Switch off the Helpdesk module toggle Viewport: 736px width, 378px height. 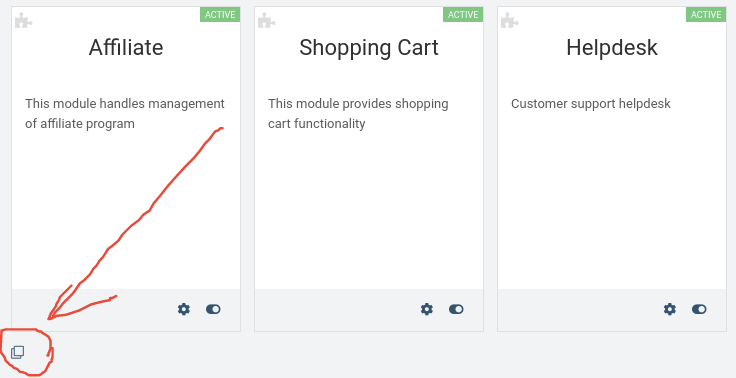click(x=699, y=309)
